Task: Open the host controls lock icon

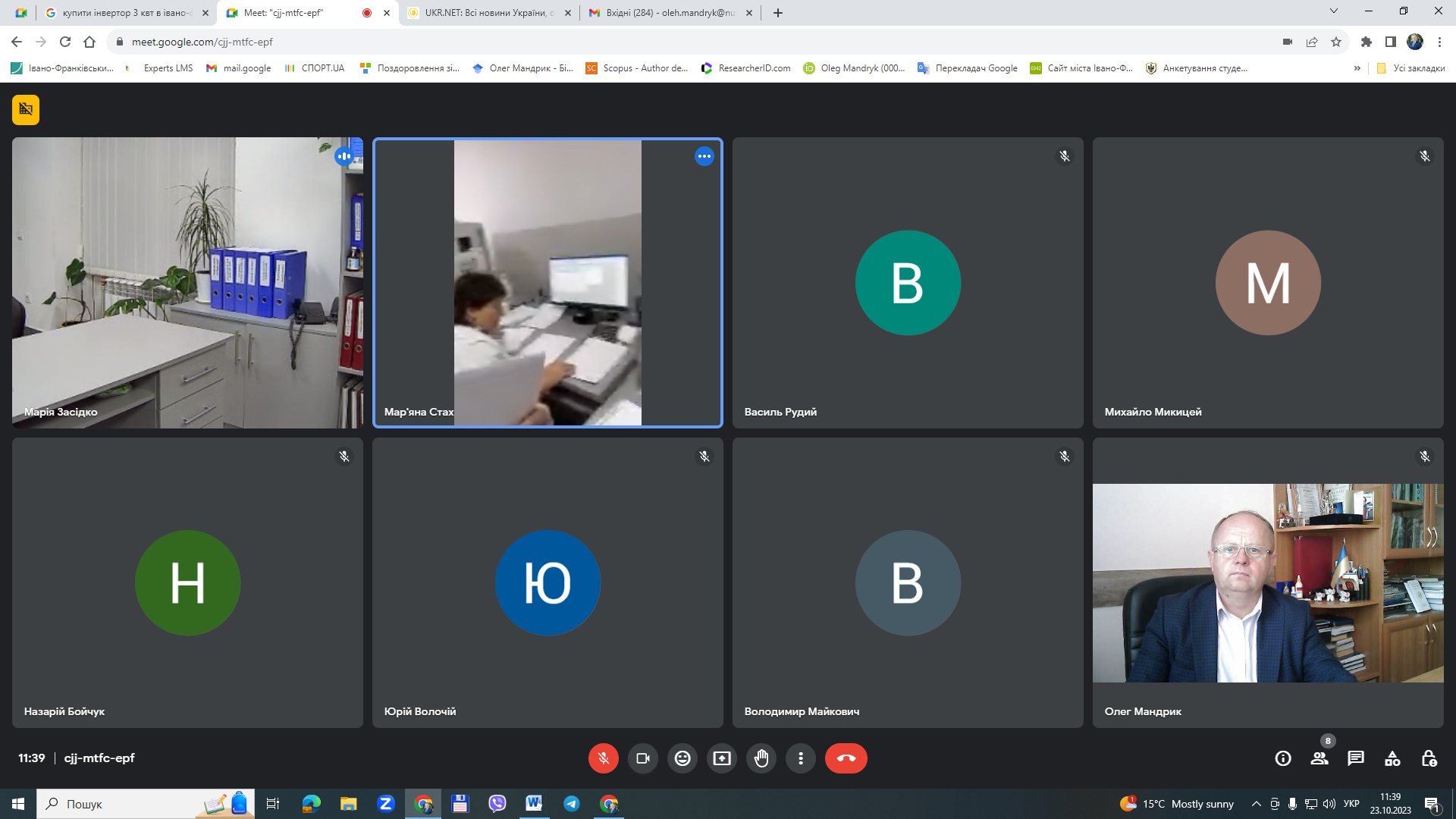Action: [1429, 758]
